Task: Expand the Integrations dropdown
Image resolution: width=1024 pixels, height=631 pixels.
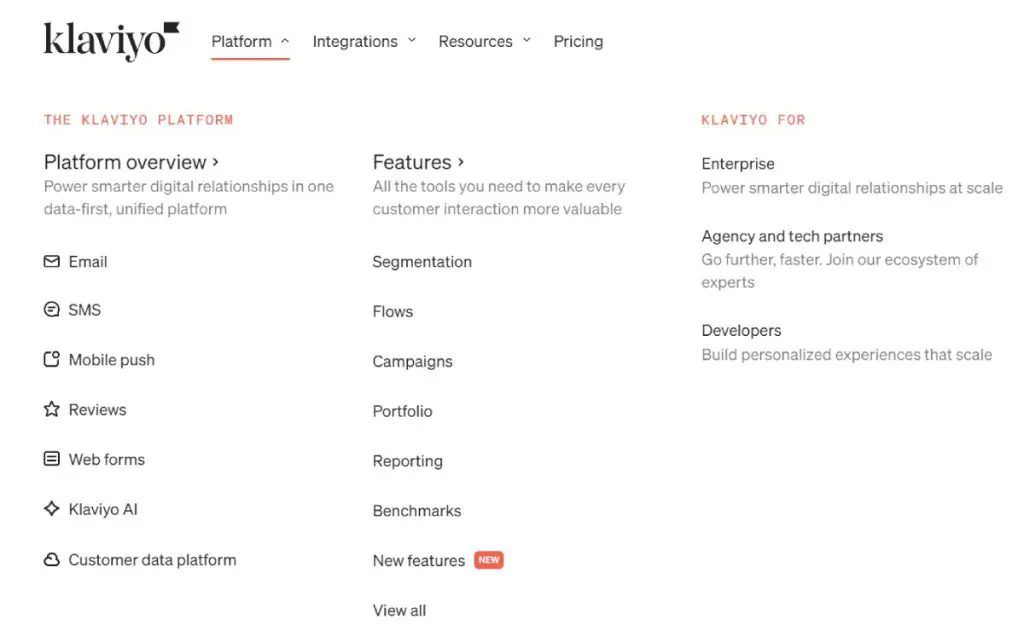Action: [364, 42]
